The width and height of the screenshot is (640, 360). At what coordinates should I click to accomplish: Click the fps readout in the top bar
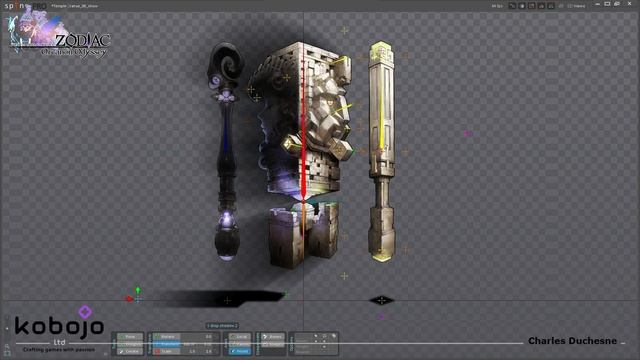coord(498,6)
